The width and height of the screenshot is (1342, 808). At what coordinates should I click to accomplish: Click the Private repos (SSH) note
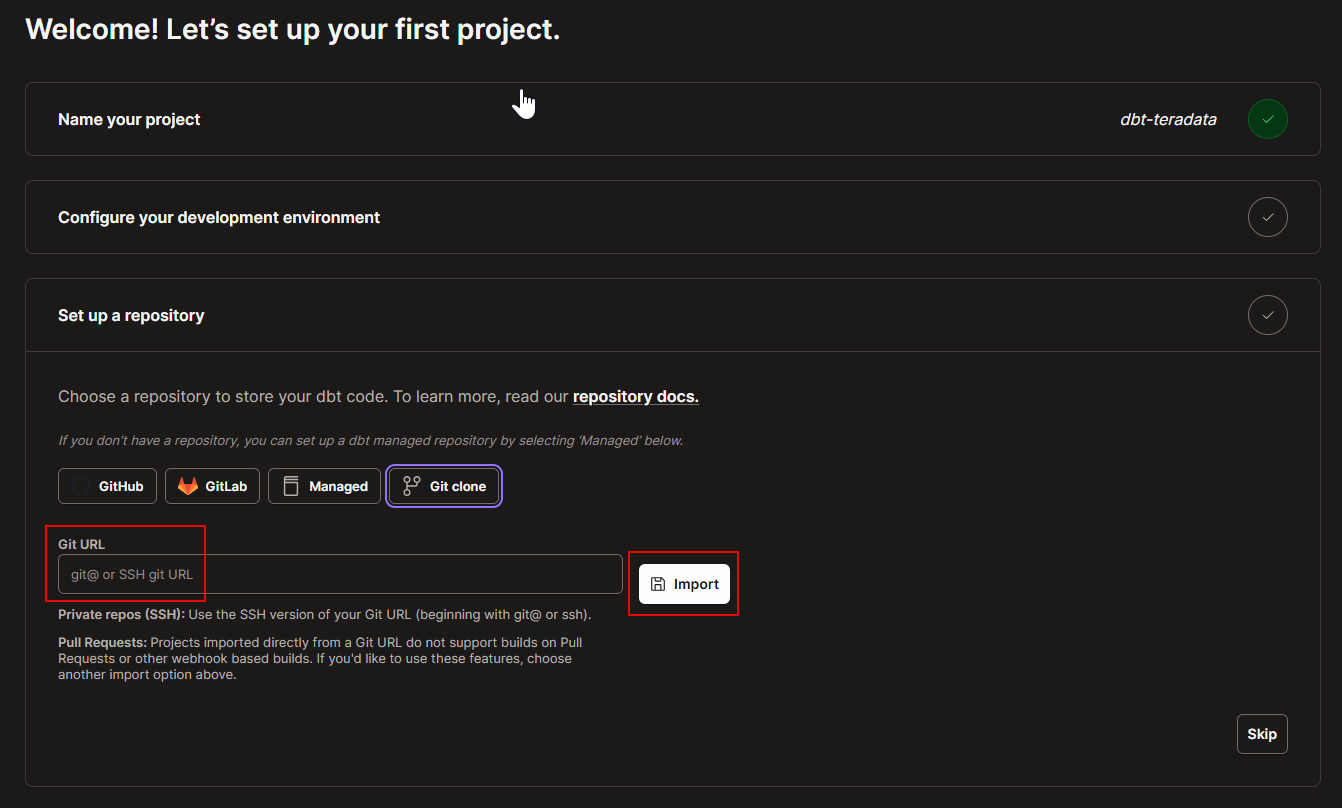[x=325, y=614]
